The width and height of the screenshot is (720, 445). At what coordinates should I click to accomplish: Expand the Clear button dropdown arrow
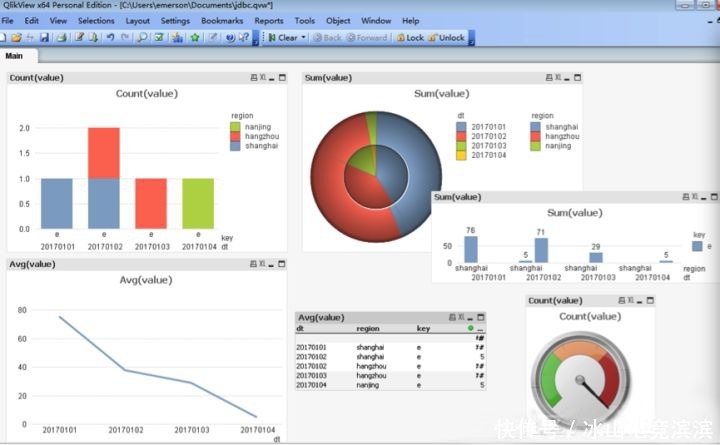(x=304, y=38)
